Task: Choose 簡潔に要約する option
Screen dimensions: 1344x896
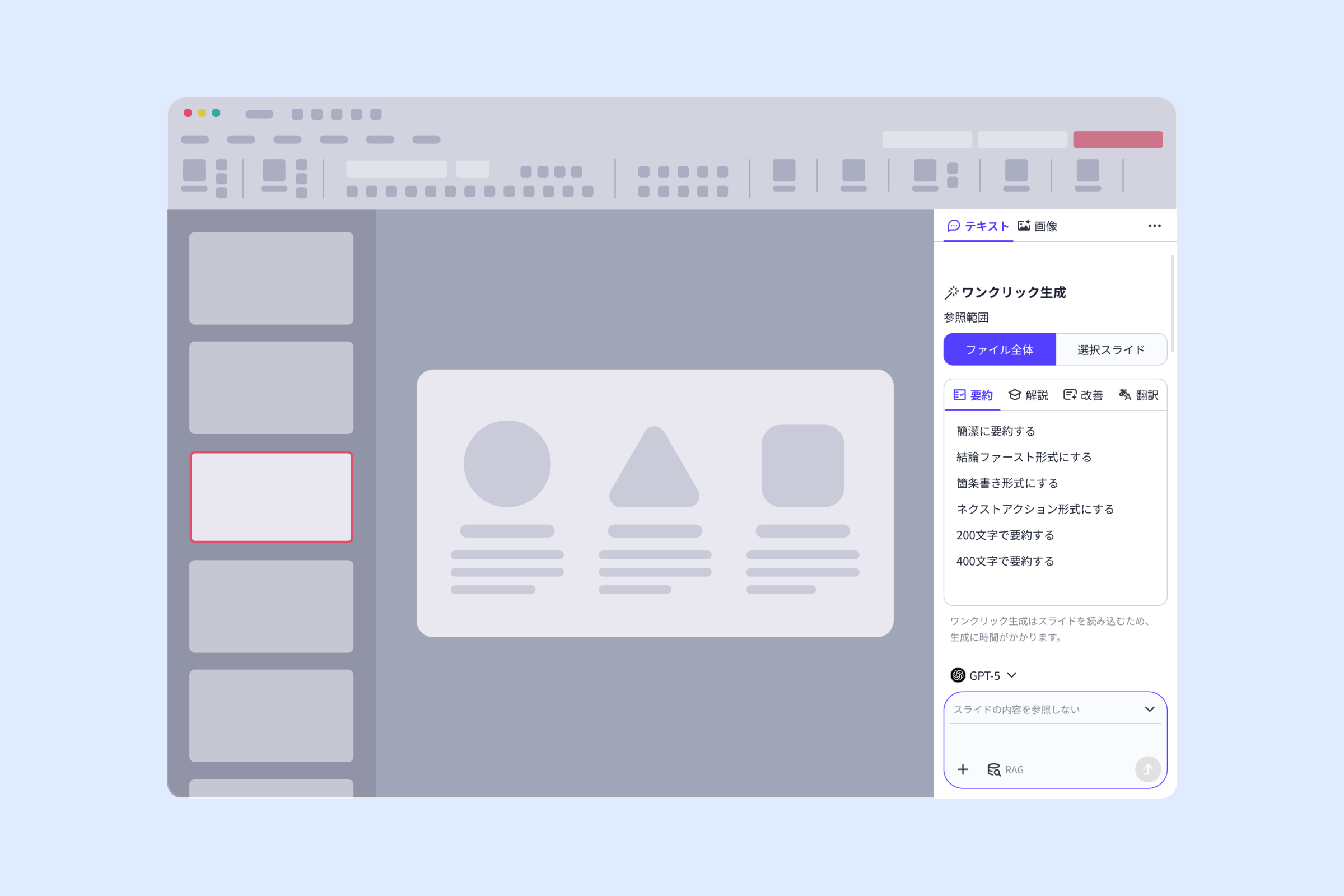Action: 996,431
